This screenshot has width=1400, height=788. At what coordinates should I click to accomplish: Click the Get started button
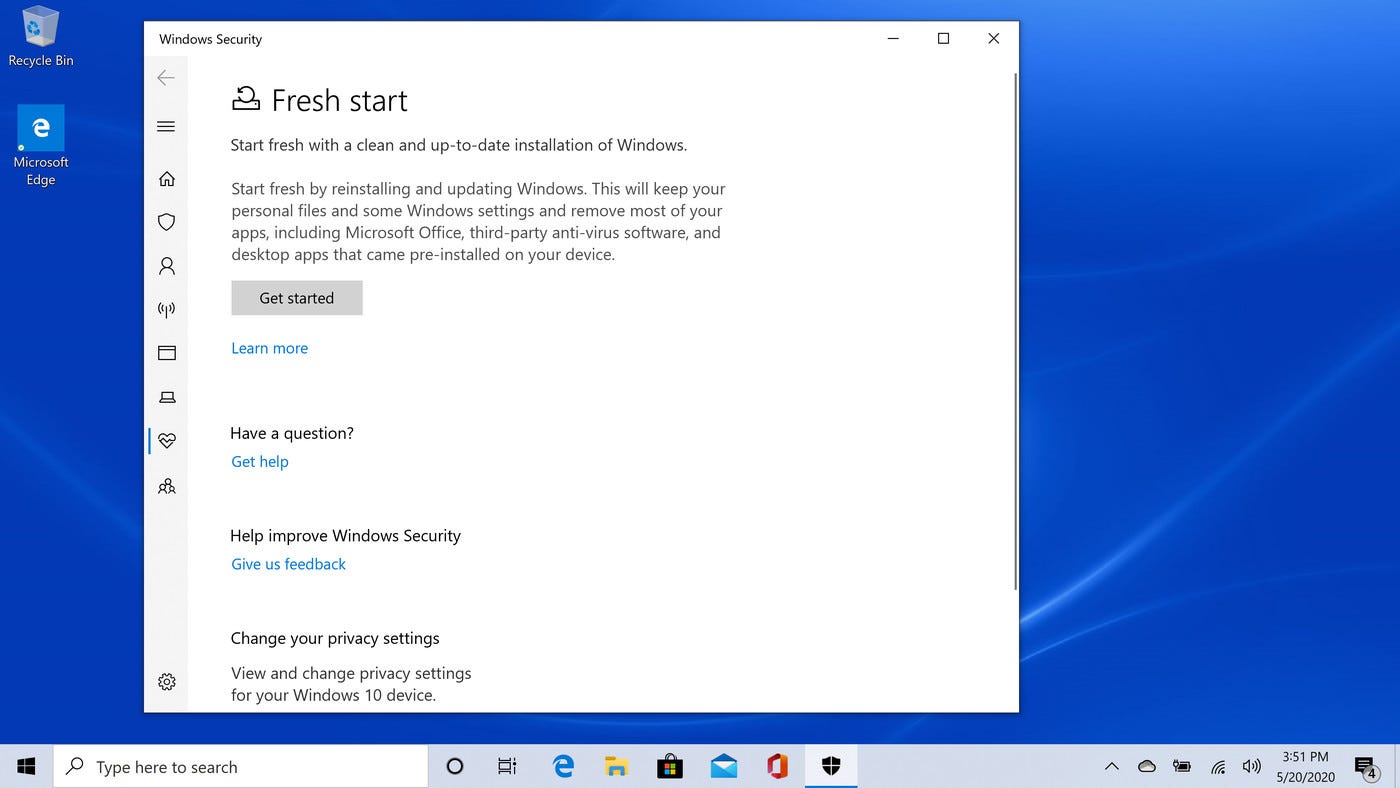[x=297, y=298]
